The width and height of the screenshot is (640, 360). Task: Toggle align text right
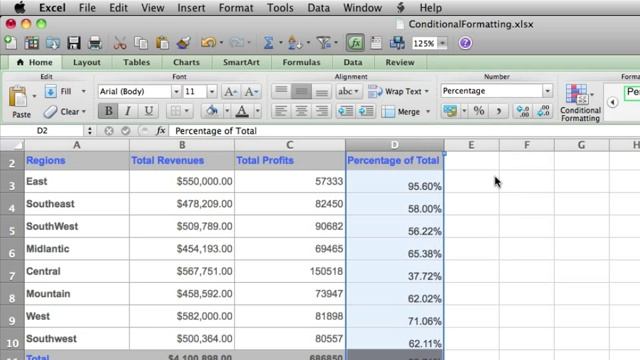point(322,111)
